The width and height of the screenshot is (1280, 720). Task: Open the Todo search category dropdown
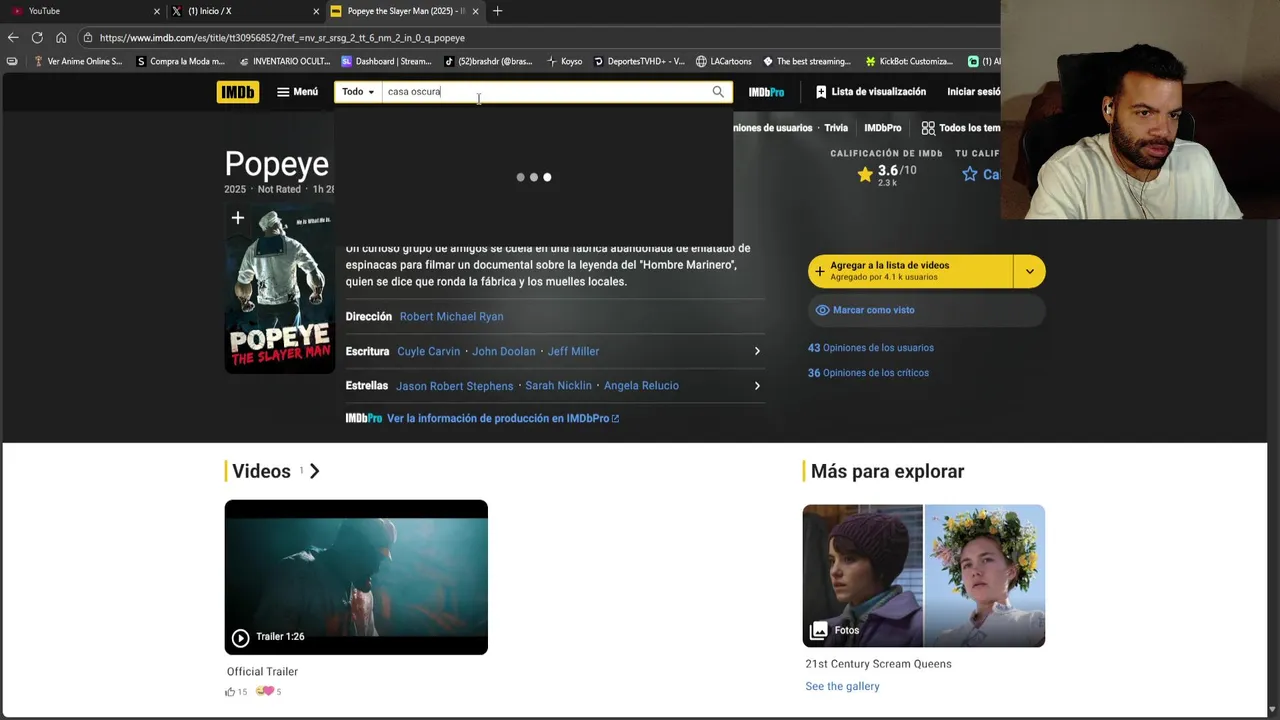click(x=358, y=92)
